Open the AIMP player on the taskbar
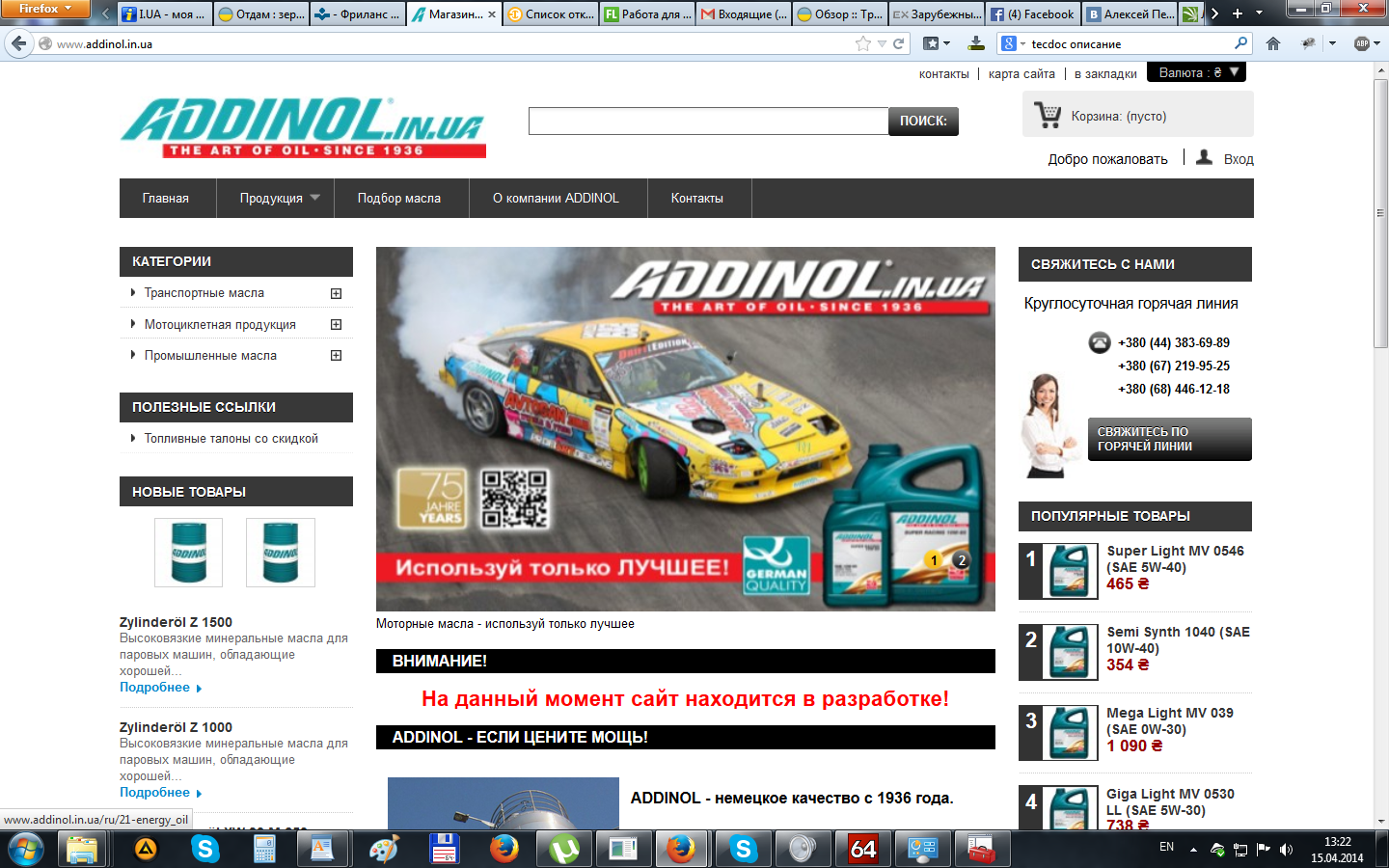The image size is (1389, 868). click(145, 850)
